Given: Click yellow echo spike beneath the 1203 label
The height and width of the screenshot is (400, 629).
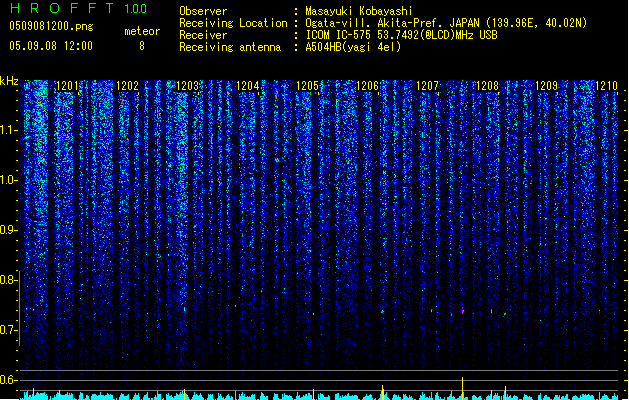Looking at the screenshot, I should click(x=184, y=394).
